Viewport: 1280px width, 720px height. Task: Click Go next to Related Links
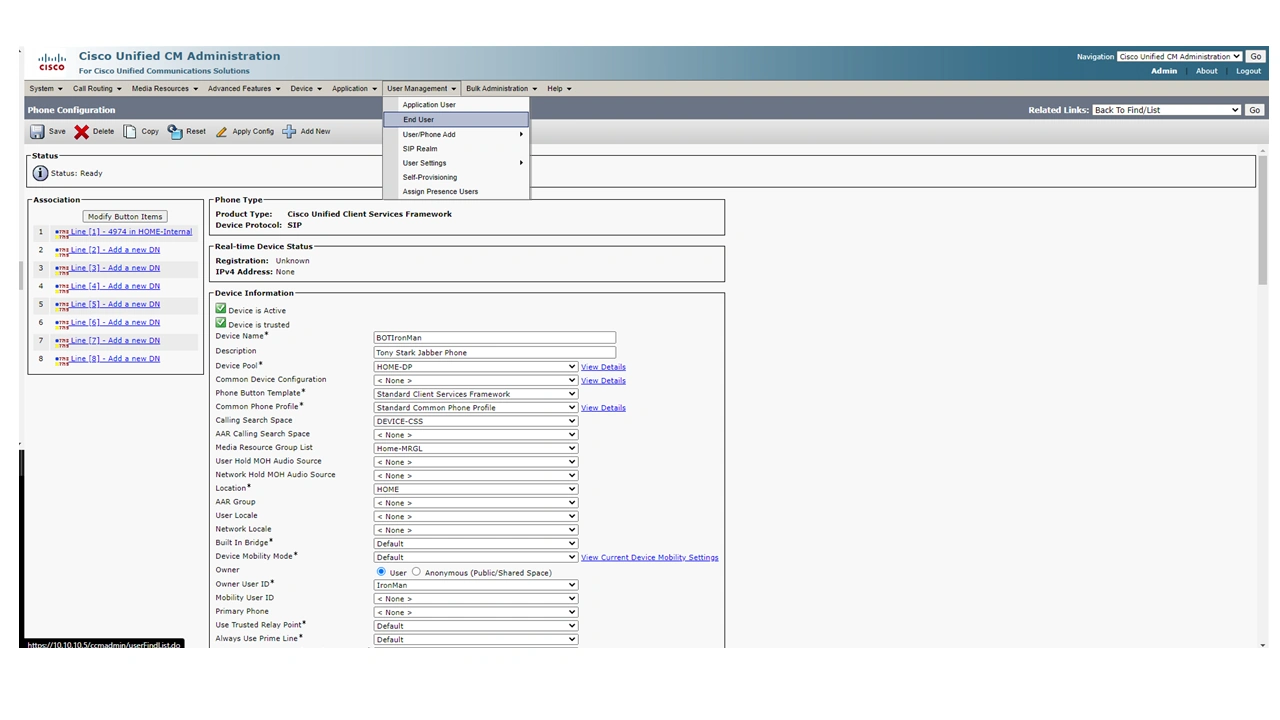point(1254,110)
